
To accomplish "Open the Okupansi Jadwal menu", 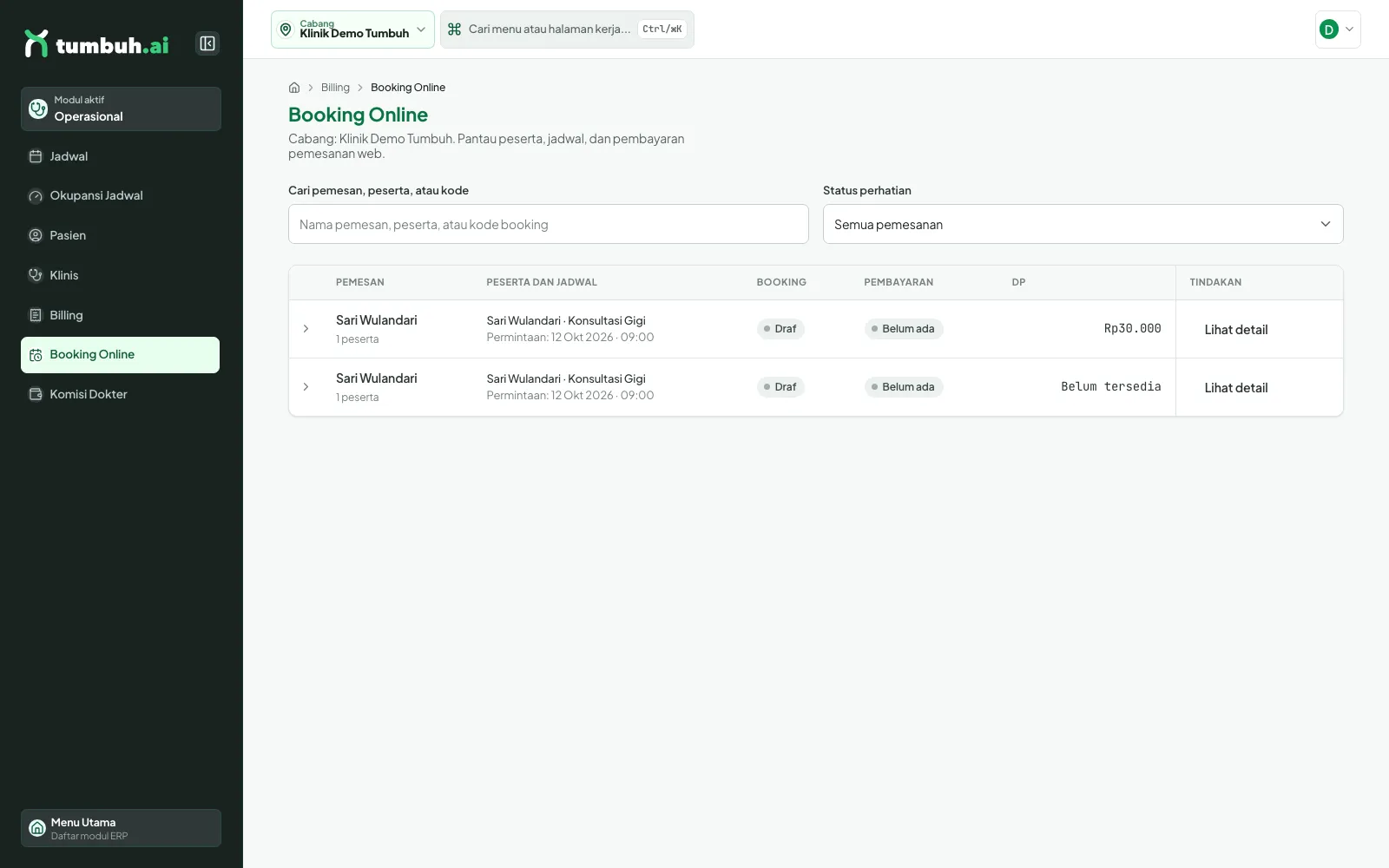I will (120, 196).
